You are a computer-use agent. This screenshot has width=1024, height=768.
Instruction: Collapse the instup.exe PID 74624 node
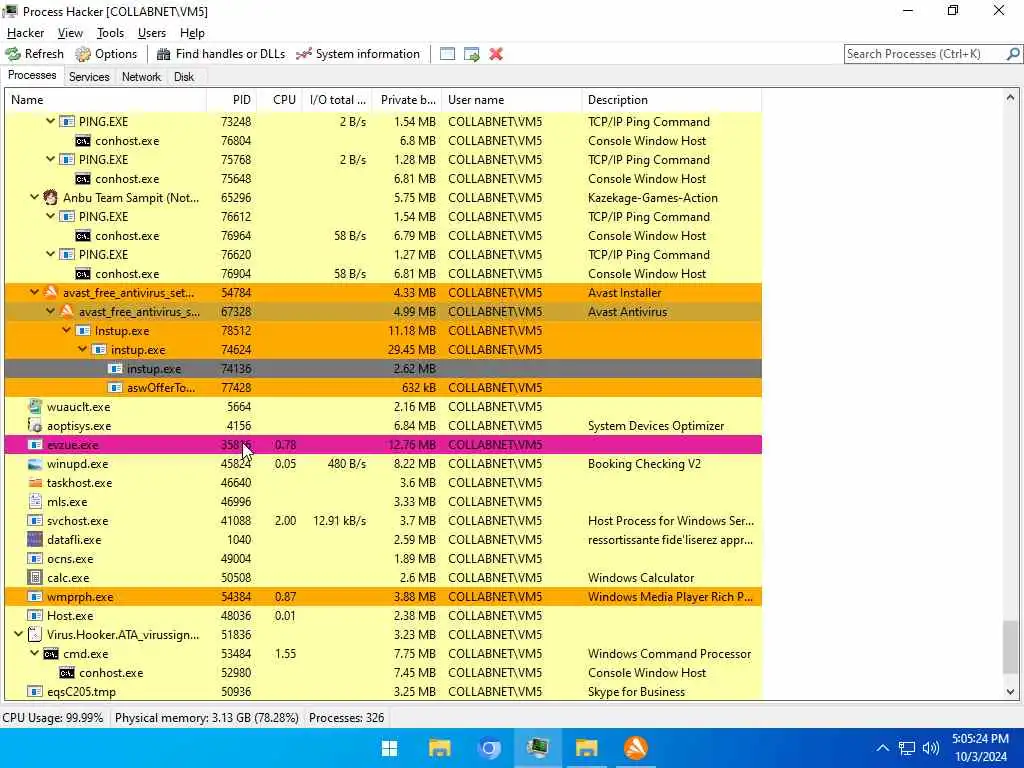[x=82, y=349]
